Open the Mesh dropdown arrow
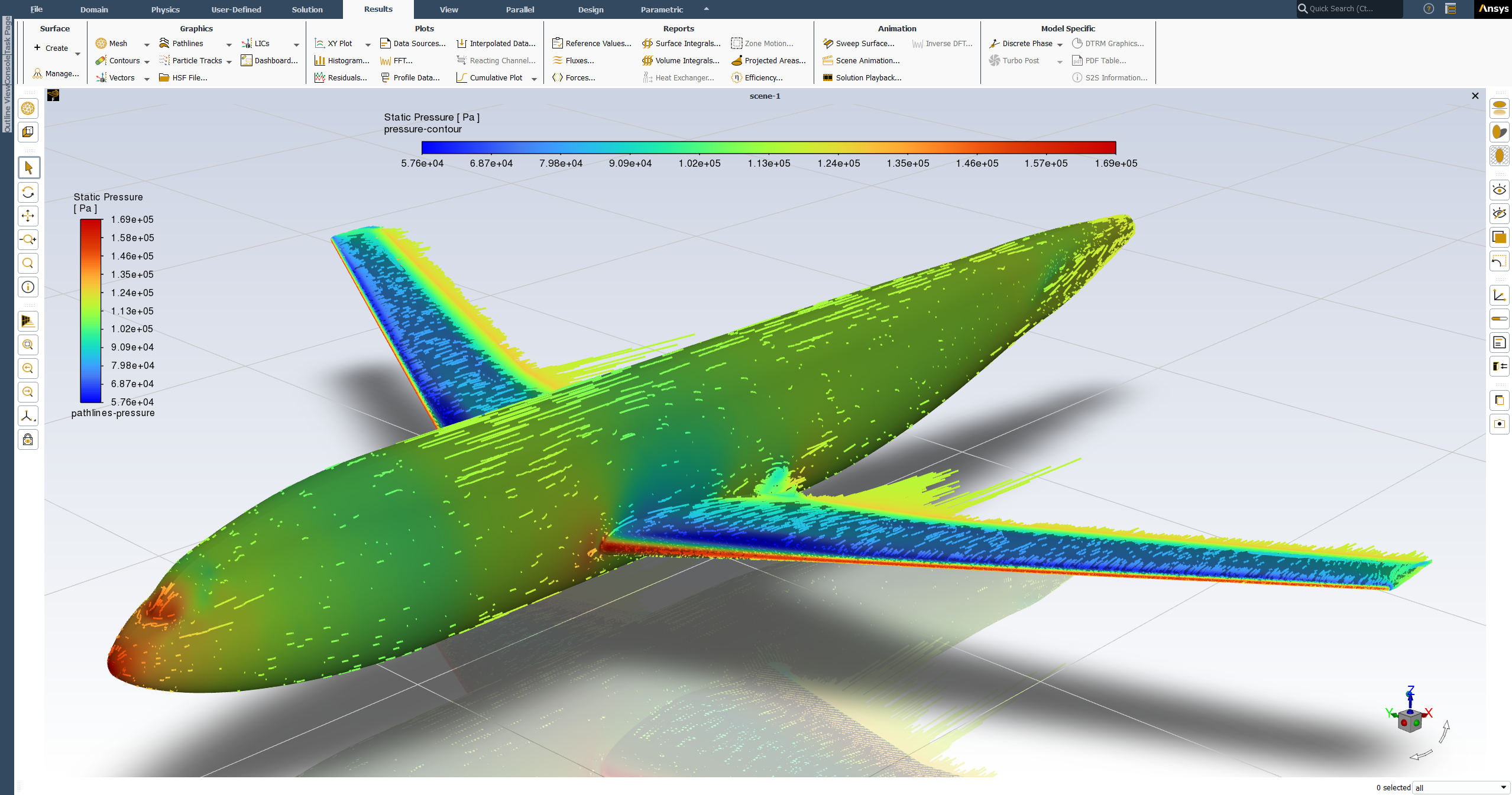The image size is (1512, 795). click(147, 44)
